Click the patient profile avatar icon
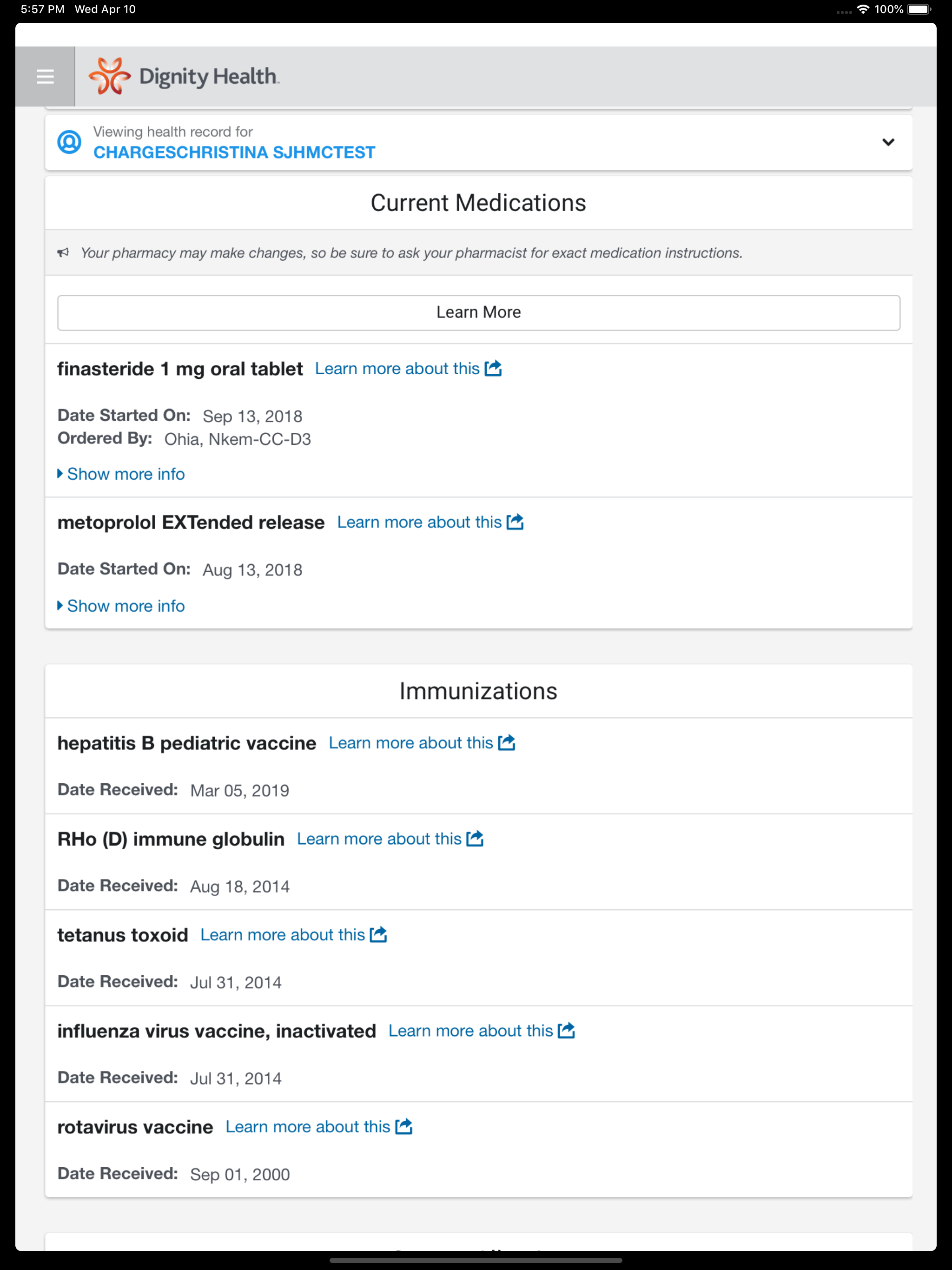This screenshot has width=952, height=1270. pyautogui.click(x=69, y=142)
